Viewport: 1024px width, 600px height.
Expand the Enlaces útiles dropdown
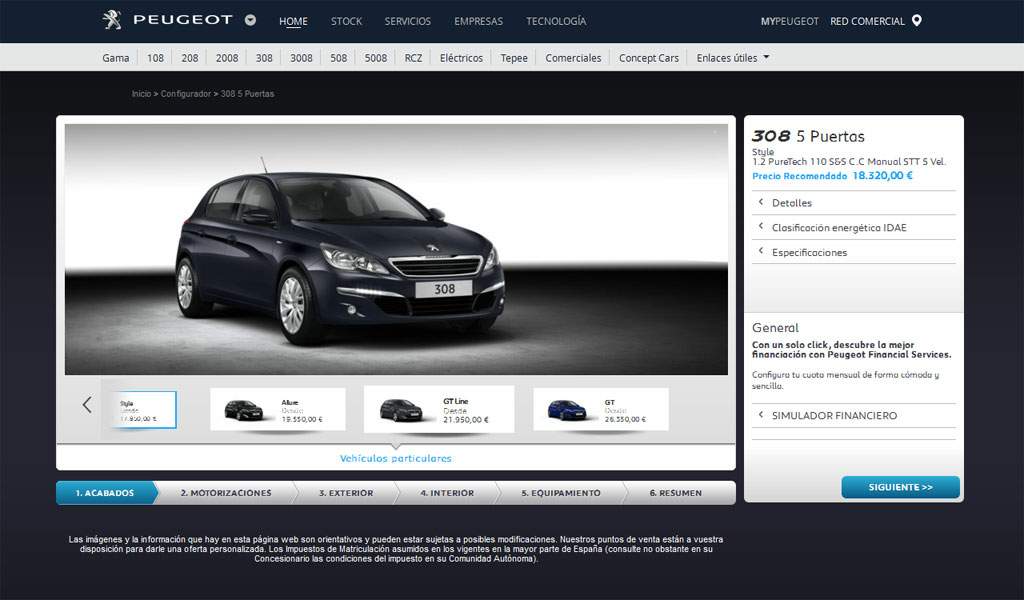pos(733,58)
